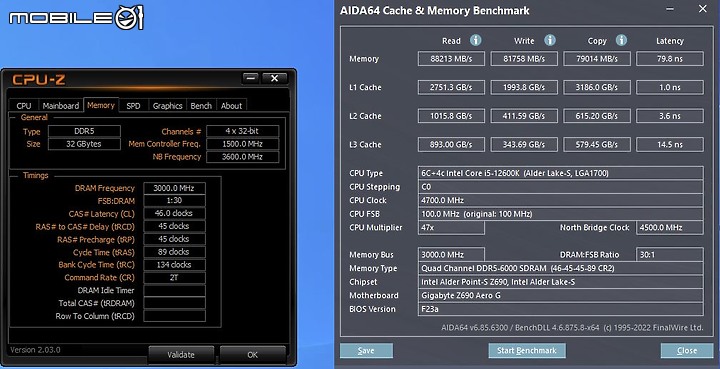The image size is (720, 369).
Task: Click Memory Latency result 79.8 ns
Action: (670, 59)
